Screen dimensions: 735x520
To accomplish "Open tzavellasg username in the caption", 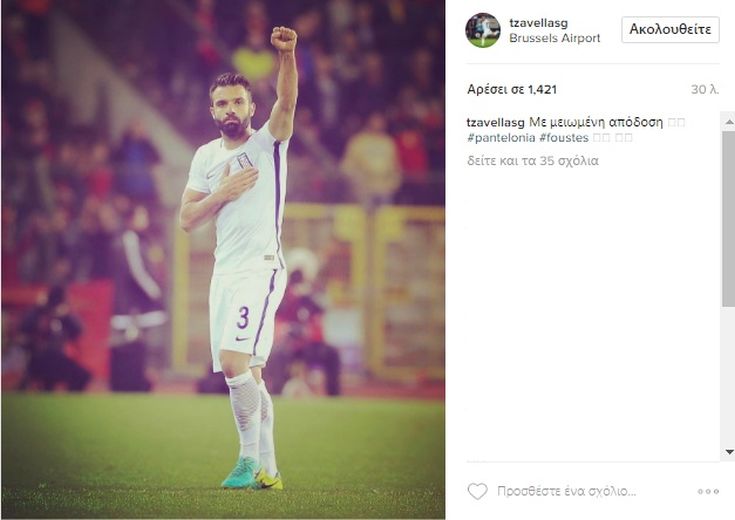I will [x=495, y=122].
